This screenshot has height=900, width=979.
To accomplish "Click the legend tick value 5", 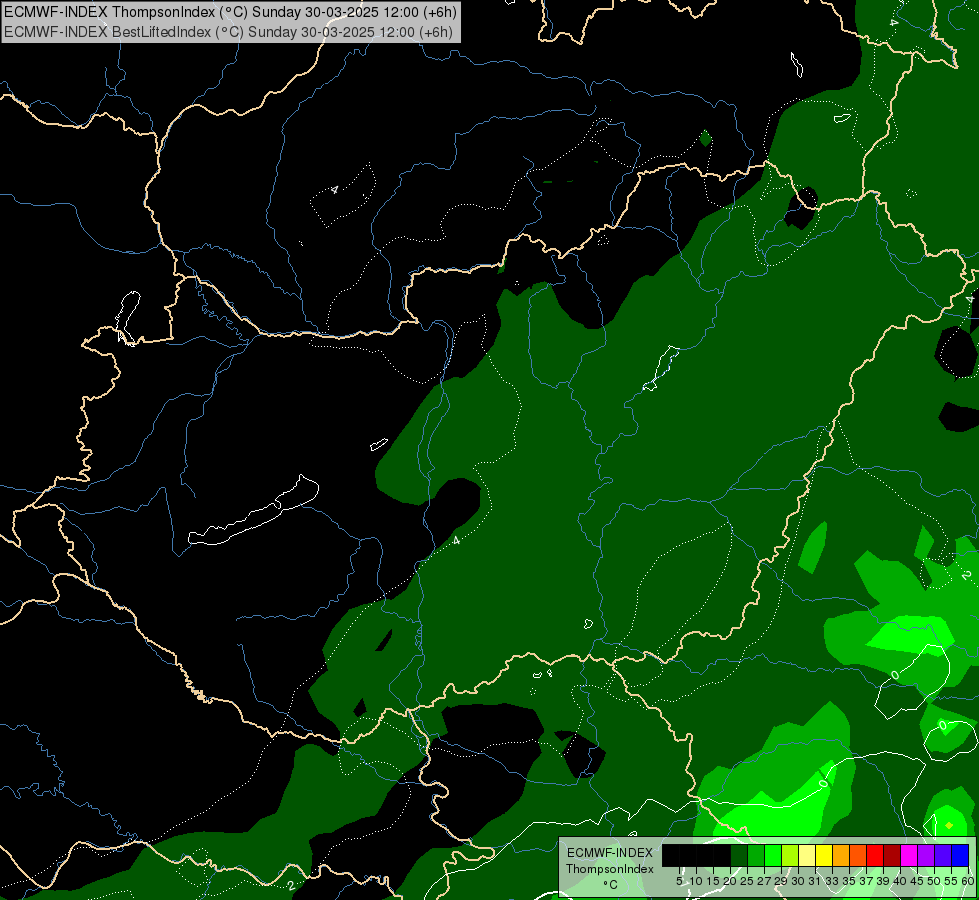I will click(x=679, y=881).
